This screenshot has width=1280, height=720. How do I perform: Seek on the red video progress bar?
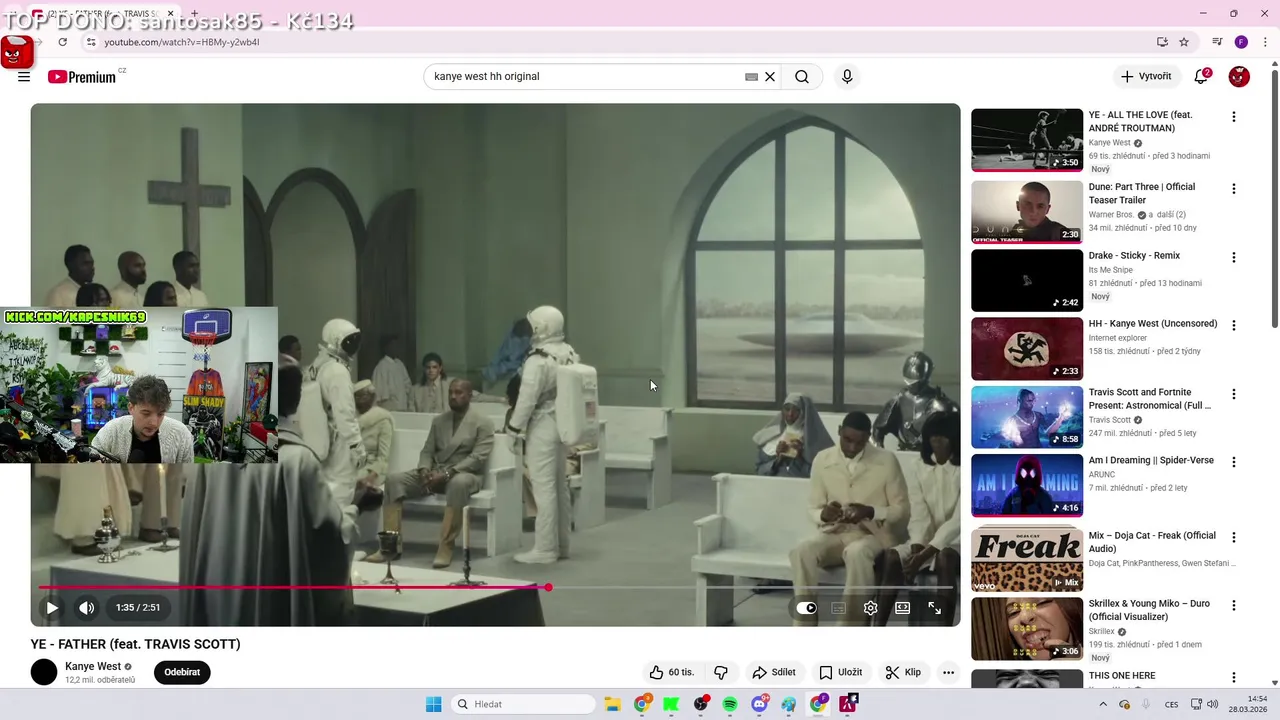tap(495, 587)
